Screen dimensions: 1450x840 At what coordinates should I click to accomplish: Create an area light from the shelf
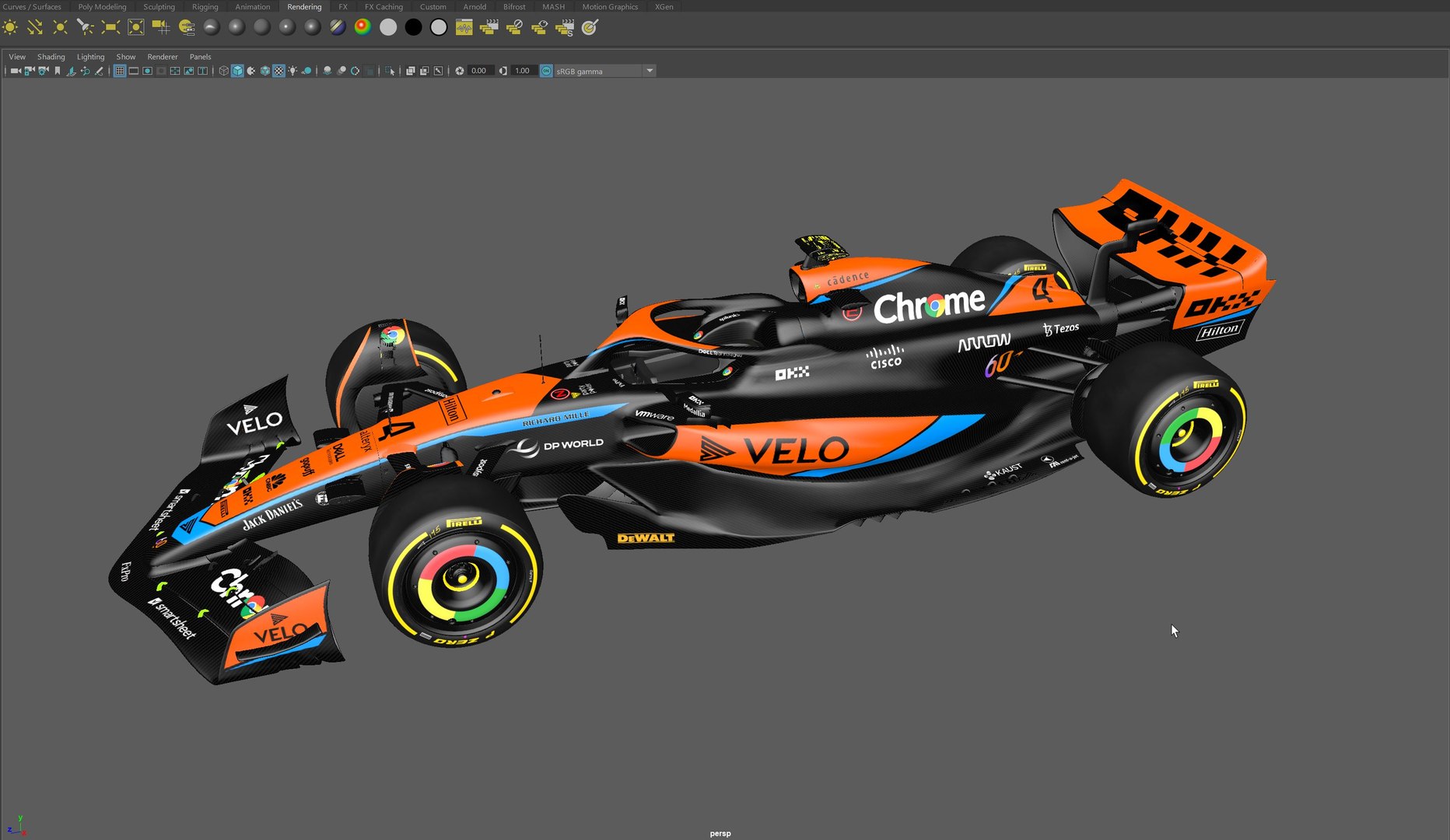click(110, 27)
